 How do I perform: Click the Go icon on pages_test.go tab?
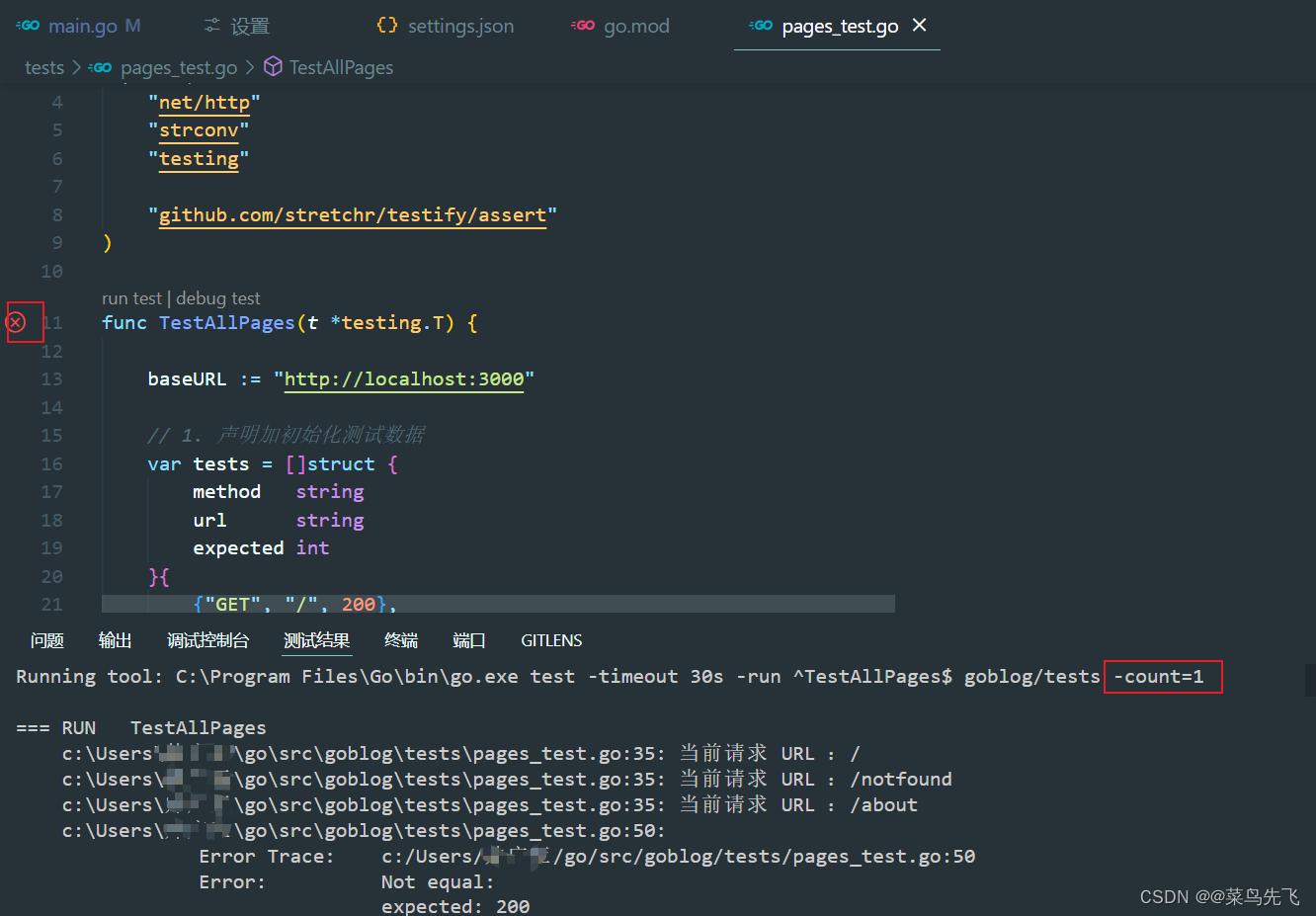tap(761, 26)
